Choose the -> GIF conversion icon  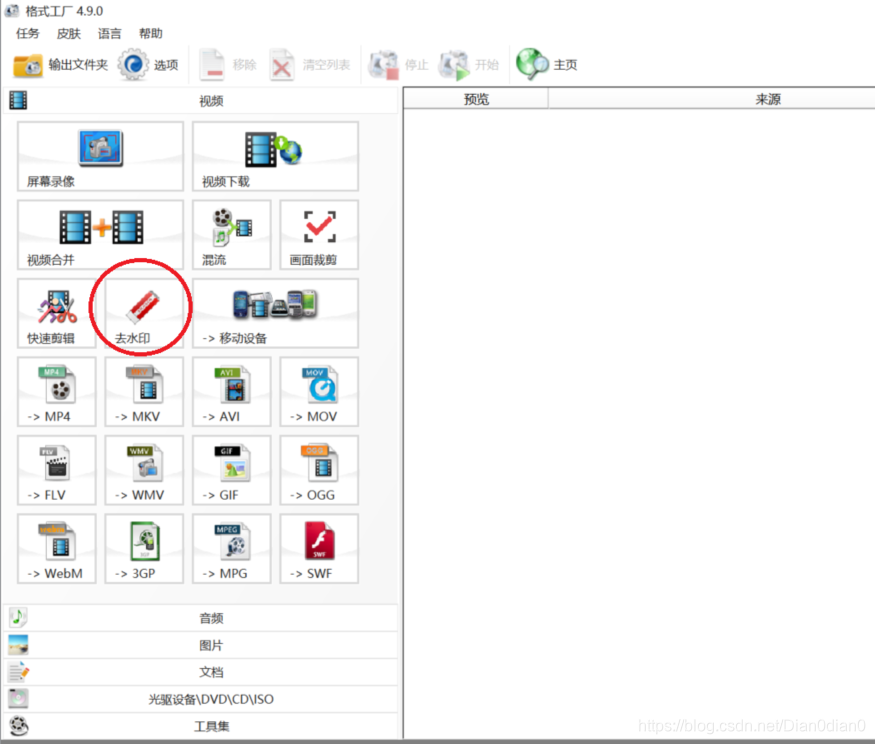point(232,471)
